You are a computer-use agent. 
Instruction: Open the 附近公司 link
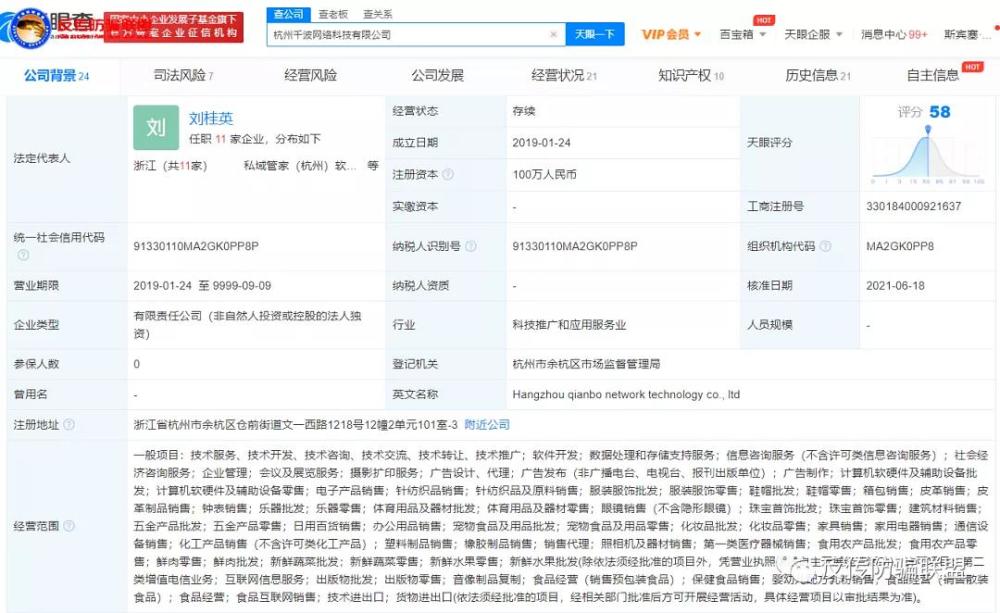pos(487,425)
